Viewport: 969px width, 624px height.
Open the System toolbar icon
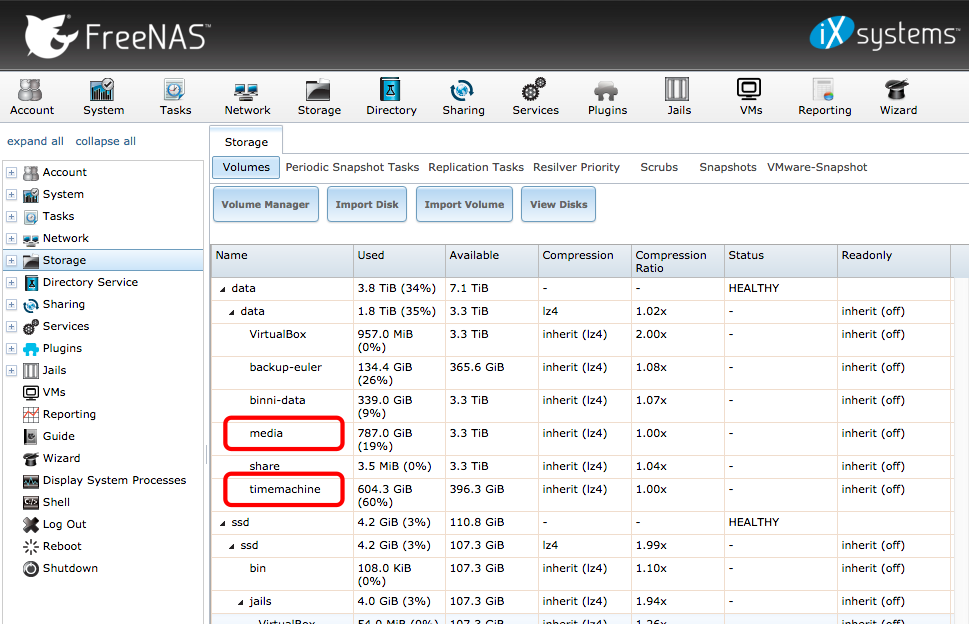pyautogui.click(x=103, y=98)
